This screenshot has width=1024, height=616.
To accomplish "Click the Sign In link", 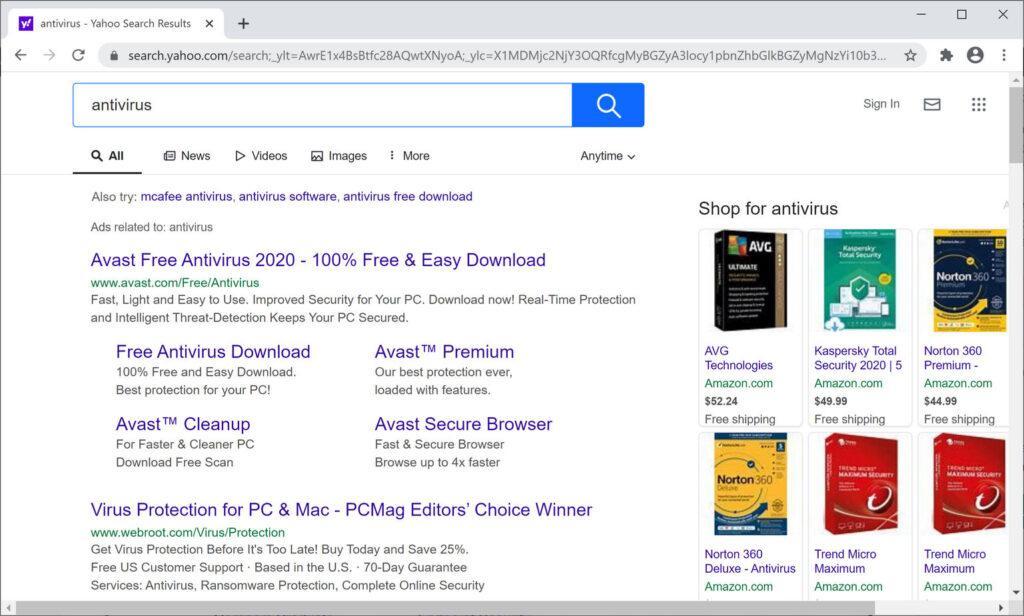I will (x=881, y=104).
